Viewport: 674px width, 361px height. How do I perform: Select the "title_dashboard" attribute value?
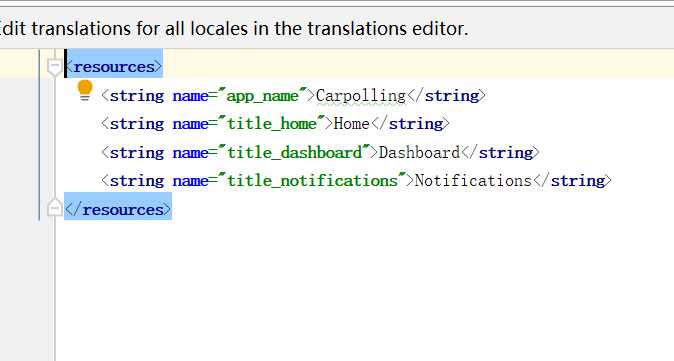click(x=294, y=153)
